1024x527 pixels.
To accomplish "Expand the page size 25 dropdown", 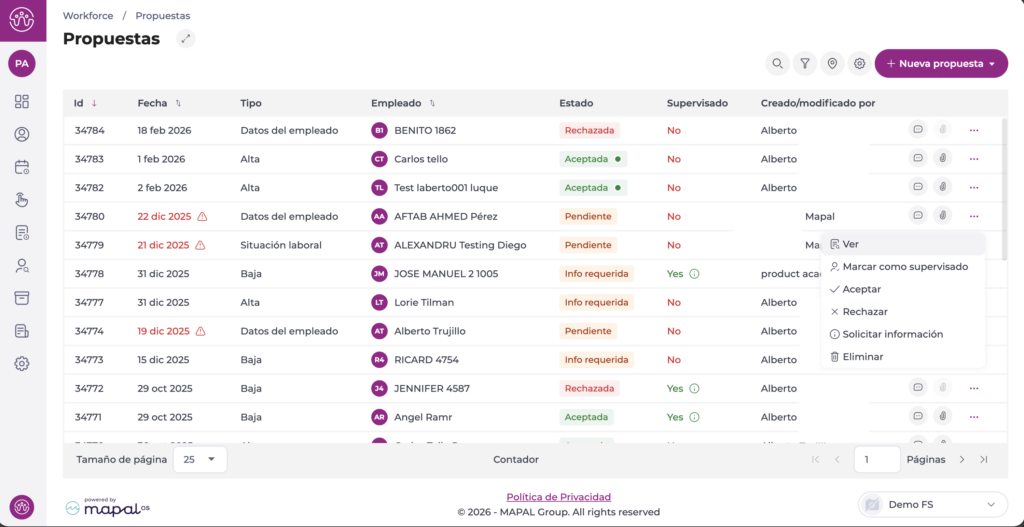I will 200,459.
